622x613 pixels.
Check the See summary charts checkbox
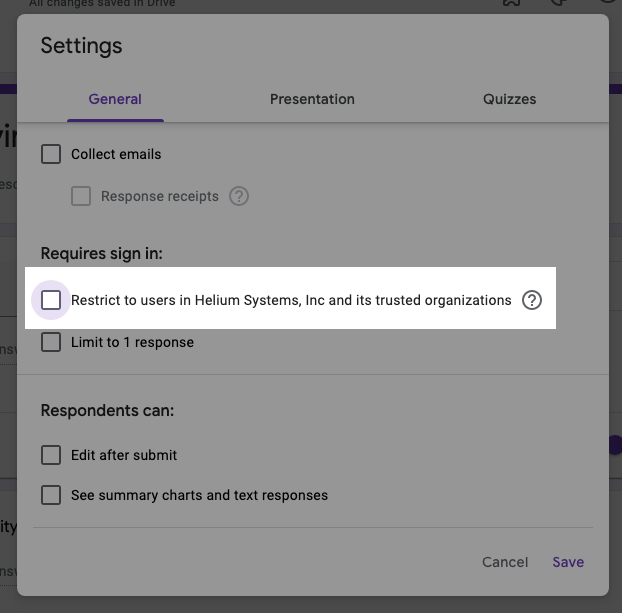pos(51,495)
